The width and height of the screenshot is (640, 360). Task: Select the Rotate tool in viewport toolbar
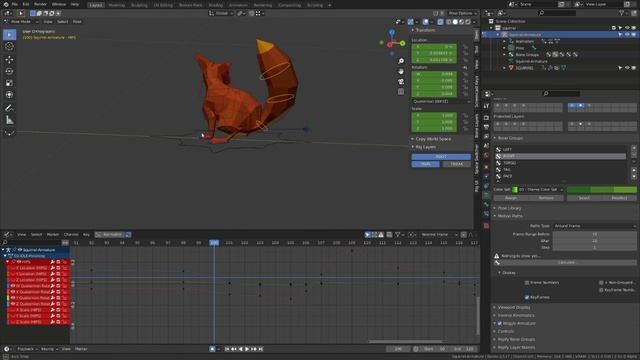click(9, 71)
